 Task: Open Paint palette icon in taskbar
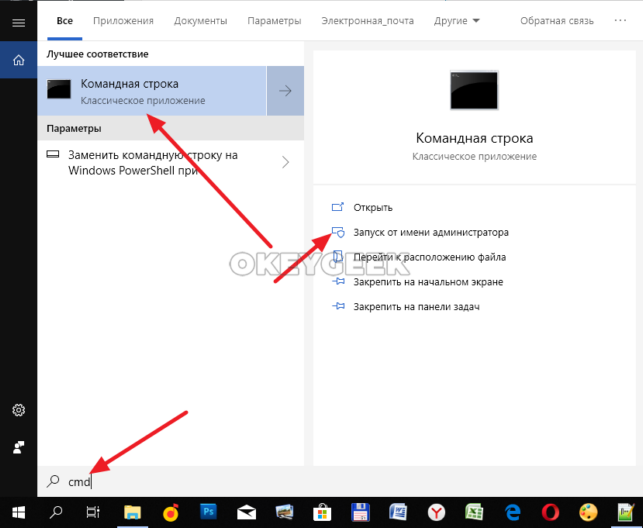tap(588, 512)
